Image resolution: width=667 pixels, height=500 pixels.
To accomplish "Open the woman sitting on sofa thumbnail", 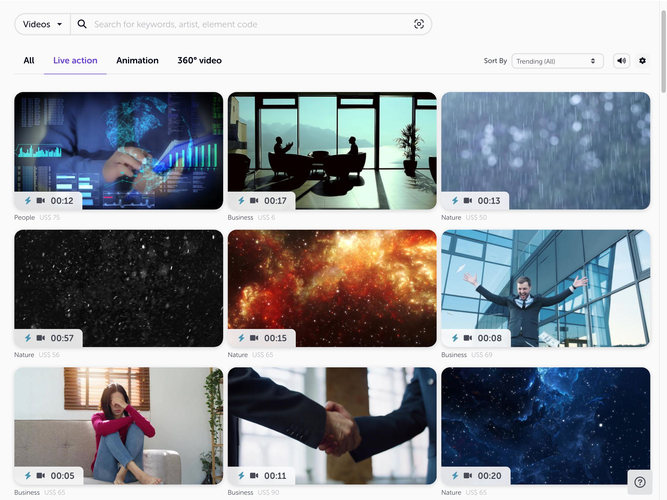I will pos(118,420).
